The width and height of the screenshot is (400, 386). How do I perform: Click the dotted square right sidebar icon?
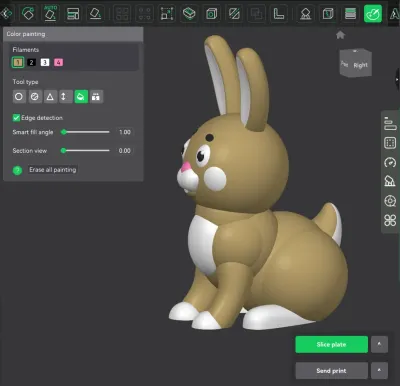coord(390,143)
